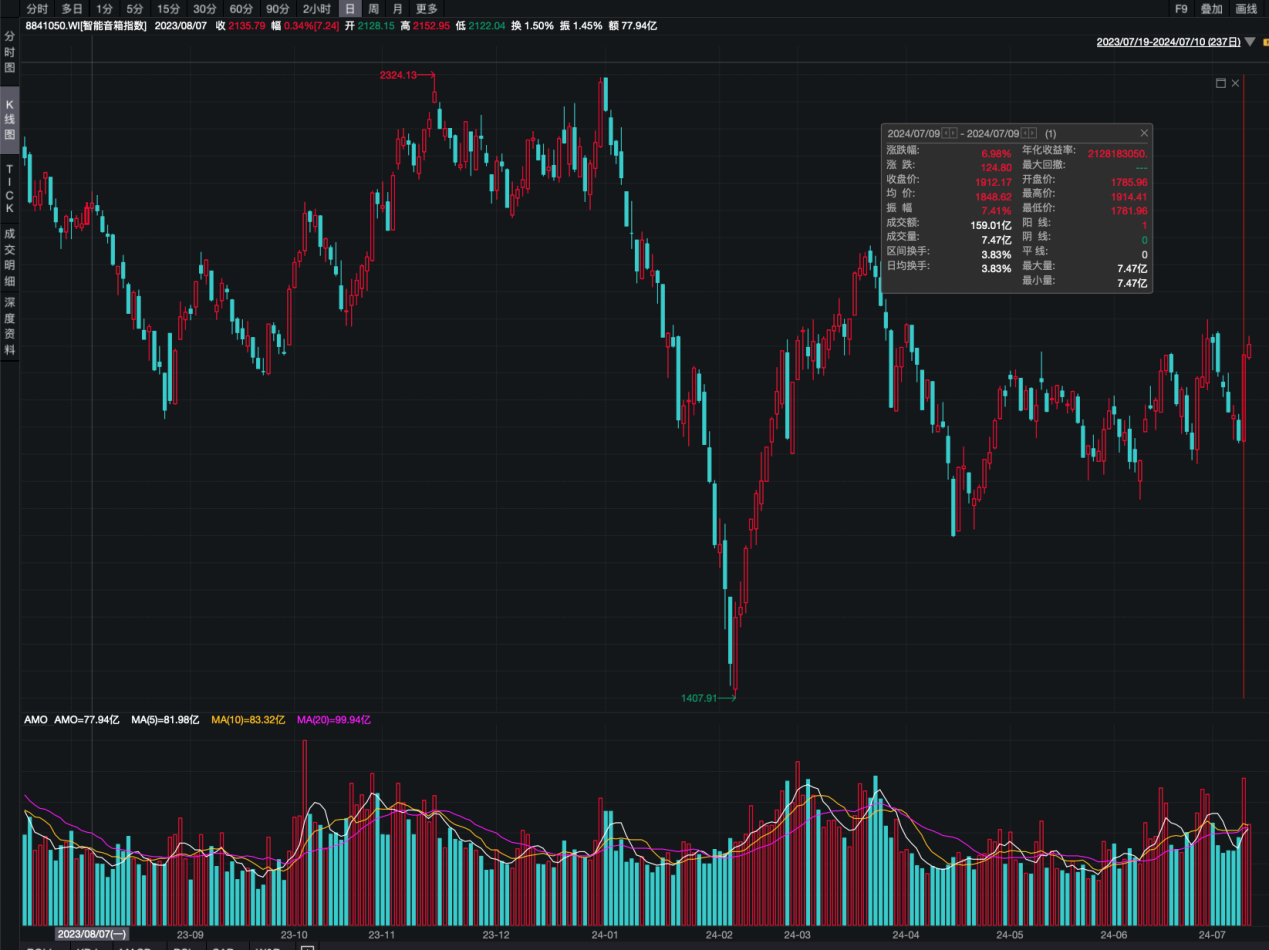This screenshot has height=950, width=1269.
Task: Click the 叠加 overlay button
Action: tap(1211, 8)
